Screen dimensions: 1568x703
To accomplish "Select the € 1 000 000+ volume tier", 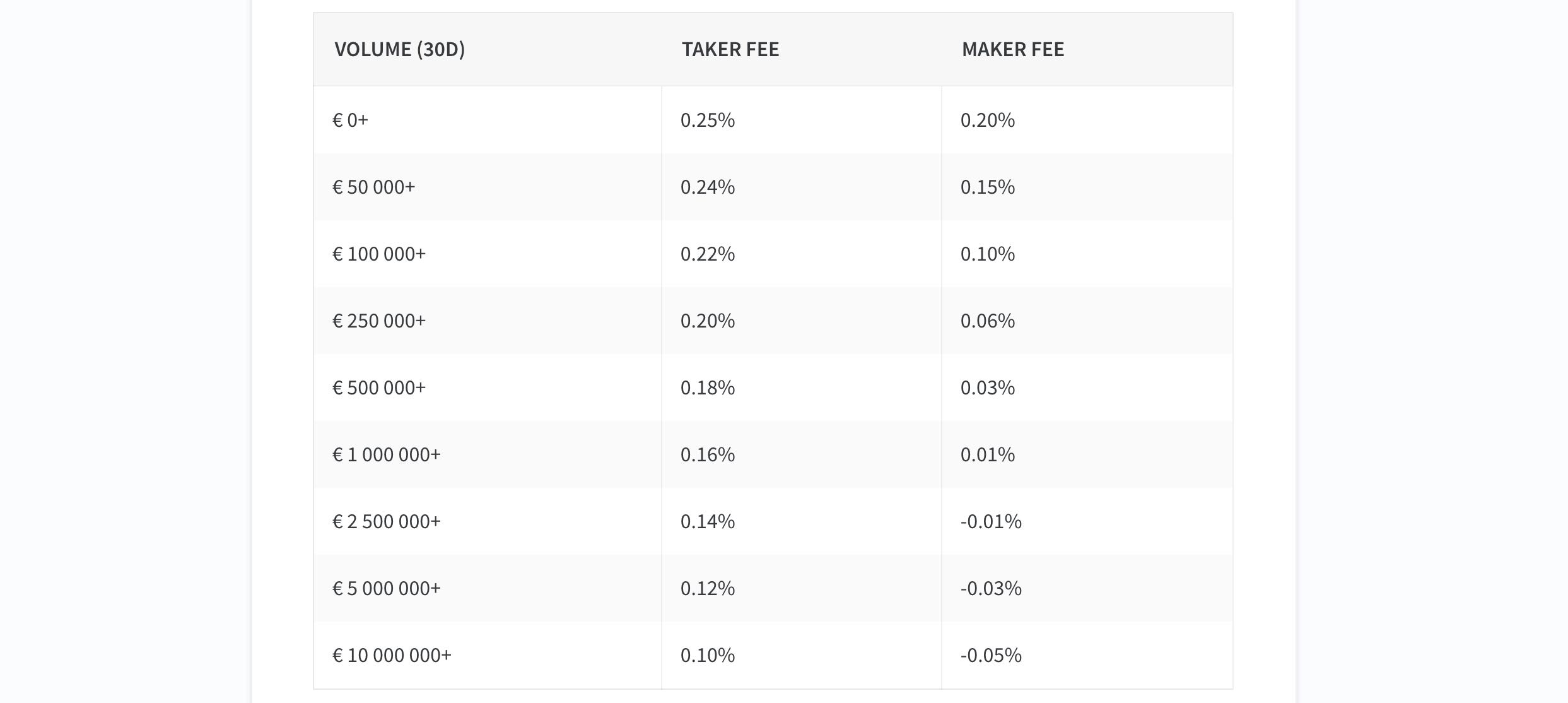I will pyautogui.click(x=387, y=454).
